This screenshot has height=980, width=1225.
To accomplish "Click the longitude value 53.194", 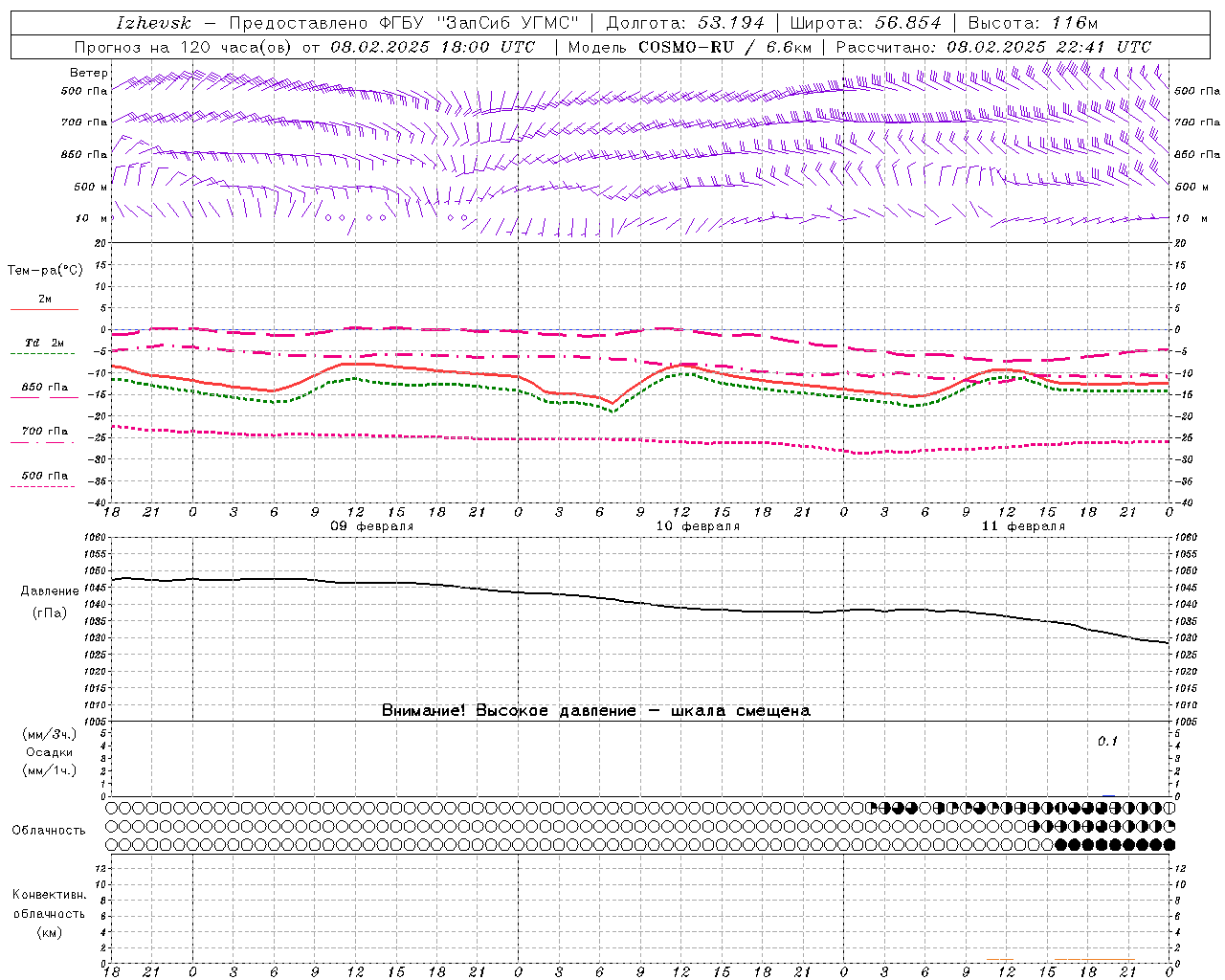I will pos(732,23).
